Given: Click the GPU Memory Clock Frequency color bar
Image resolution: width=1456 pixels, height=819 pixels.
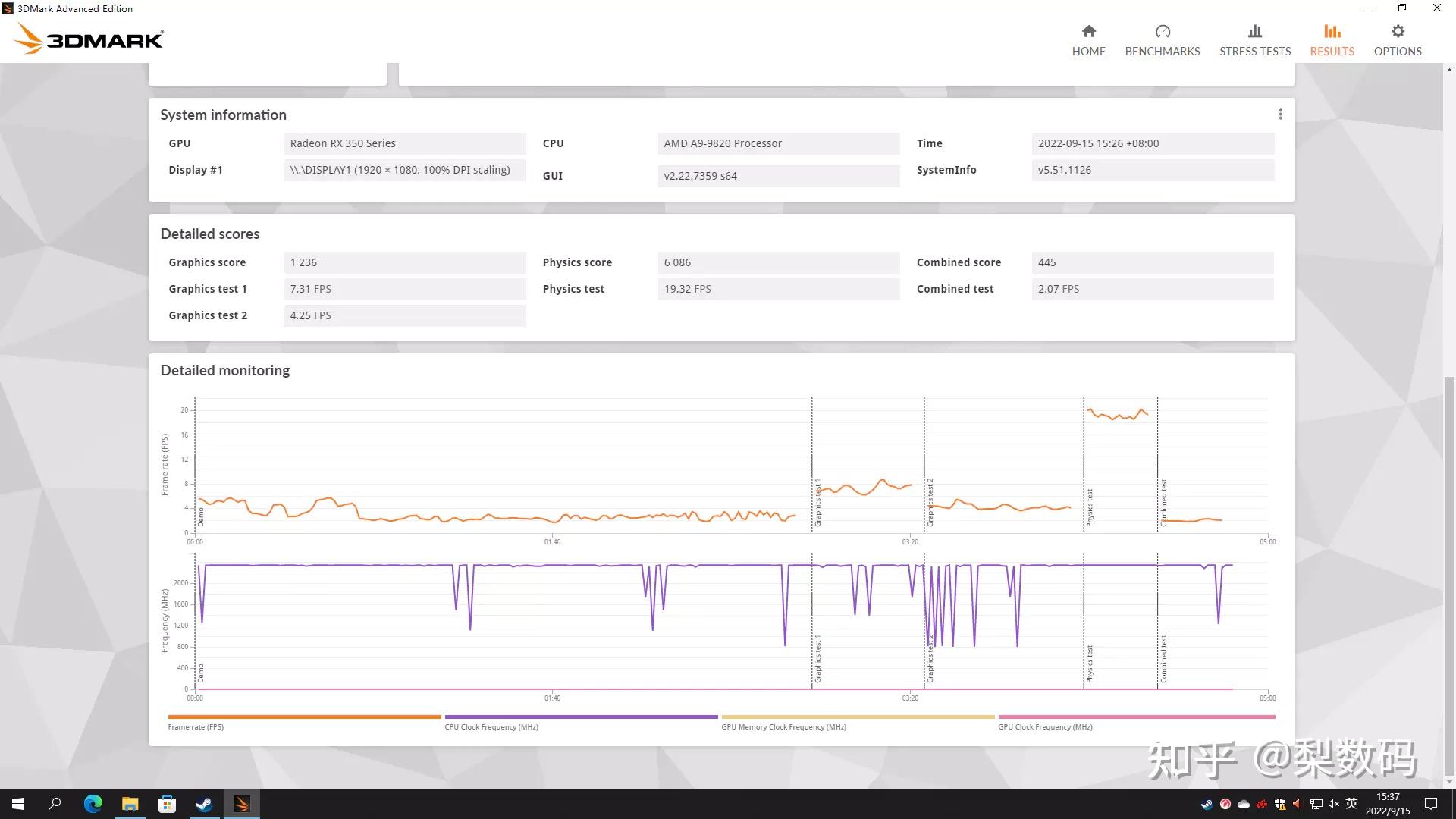Looking at the screenshot, I should [x=857, y=717].
